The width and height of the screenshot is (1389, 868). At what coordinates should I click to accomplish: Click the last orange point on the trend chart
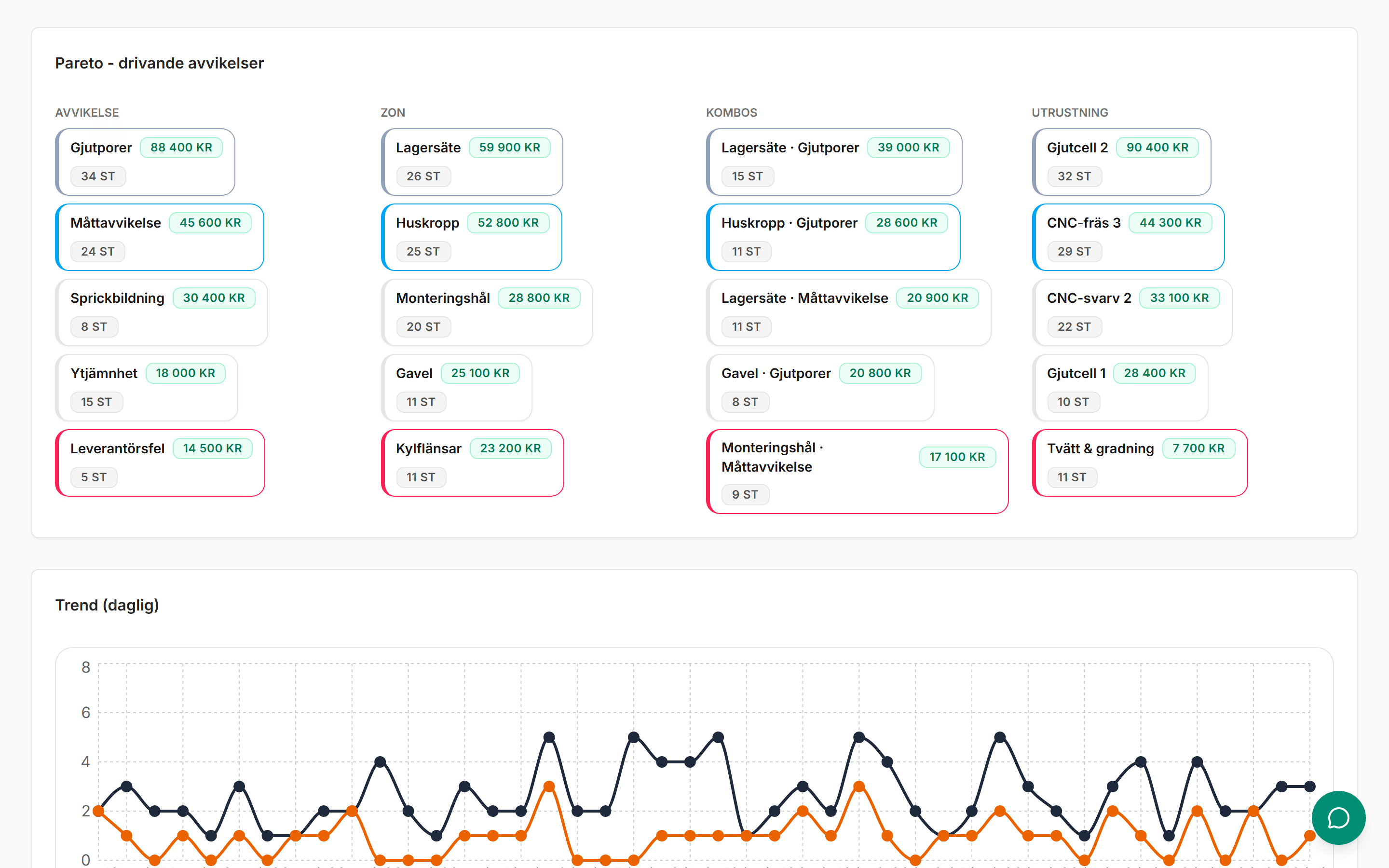[1310, 836]
